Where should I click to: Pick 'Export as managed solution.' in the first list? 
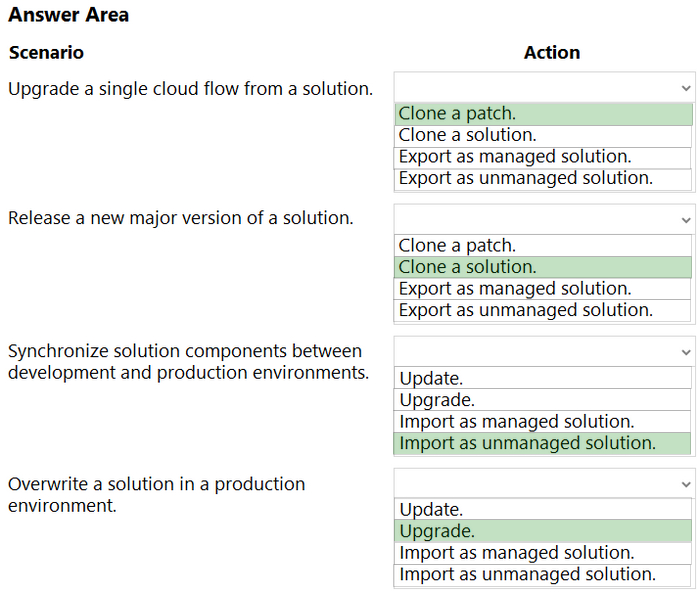(x=543, y=158)
